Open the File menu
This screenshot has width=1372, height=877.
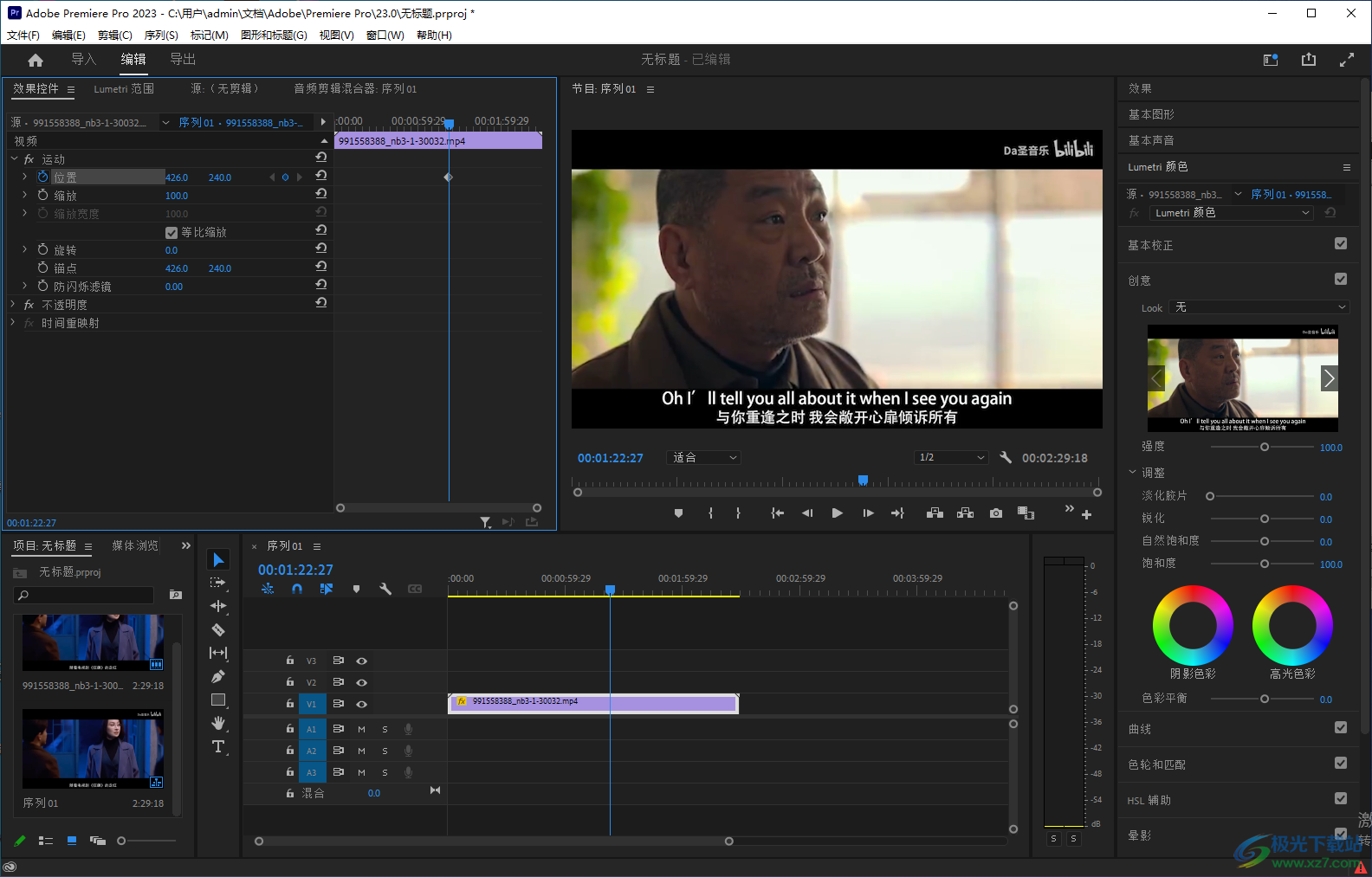23,35
